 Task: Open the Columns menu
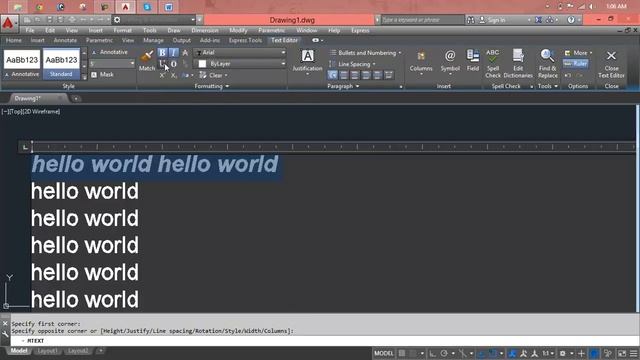click(x=421, y=62)
